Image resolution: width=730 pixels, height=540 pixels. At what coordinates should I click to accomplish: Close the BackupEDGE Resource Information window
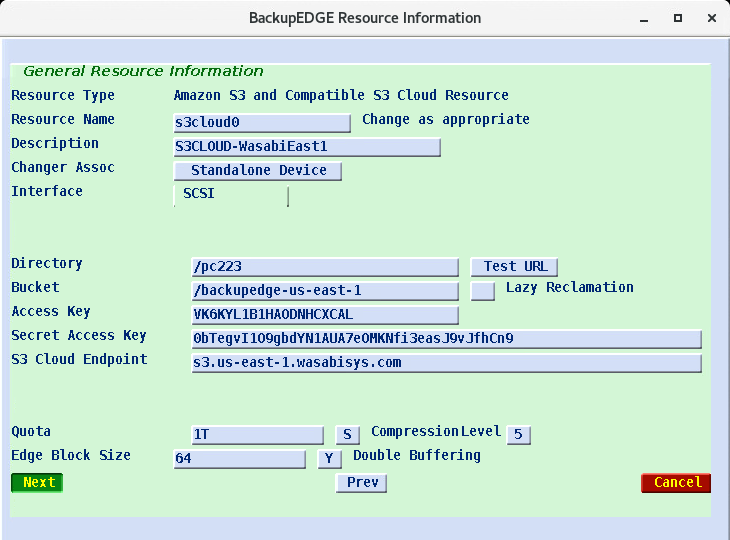click(x=712, y=18)
